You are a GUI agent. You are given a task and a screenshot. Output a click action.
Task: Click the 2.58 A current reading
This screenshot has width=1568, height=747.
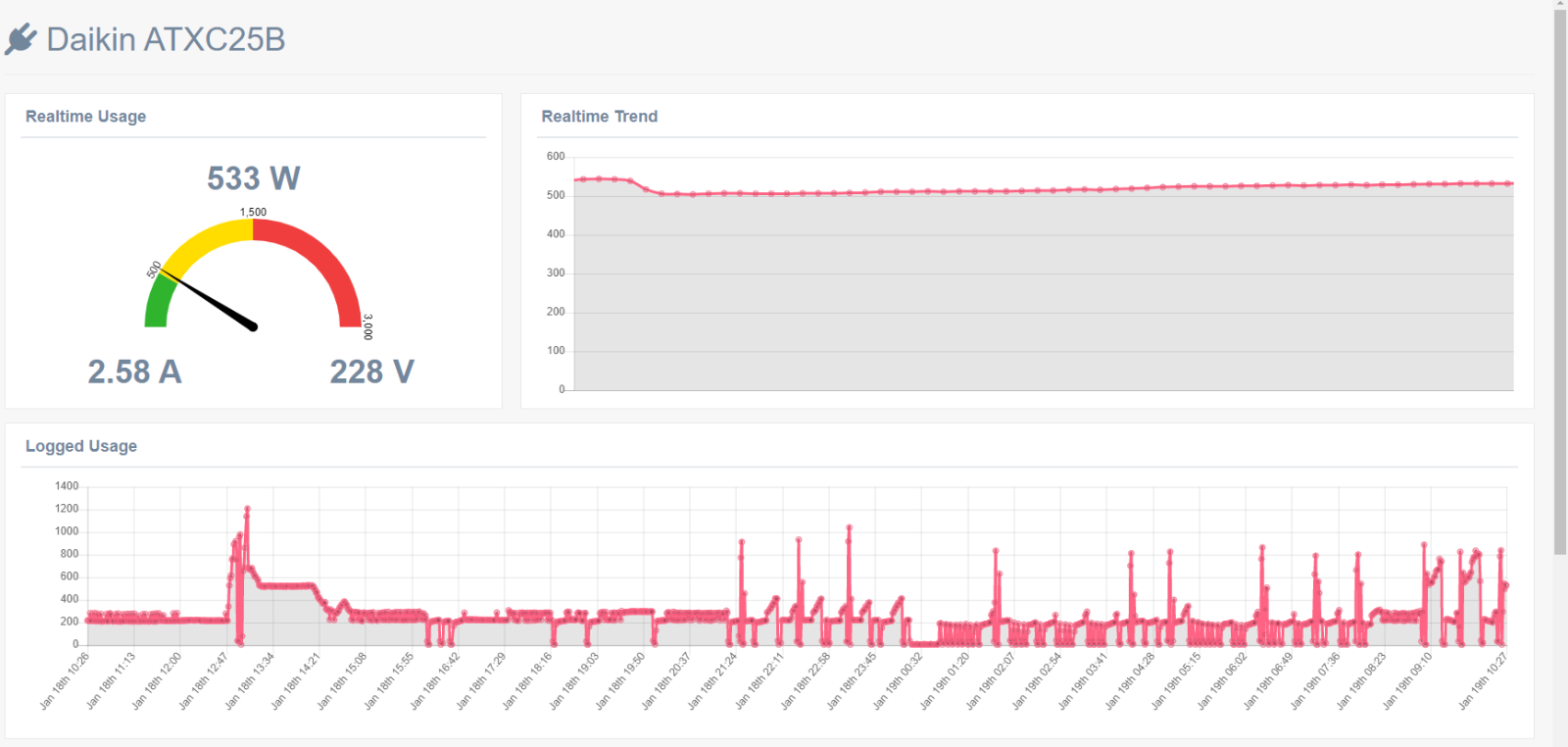(134, 372)
